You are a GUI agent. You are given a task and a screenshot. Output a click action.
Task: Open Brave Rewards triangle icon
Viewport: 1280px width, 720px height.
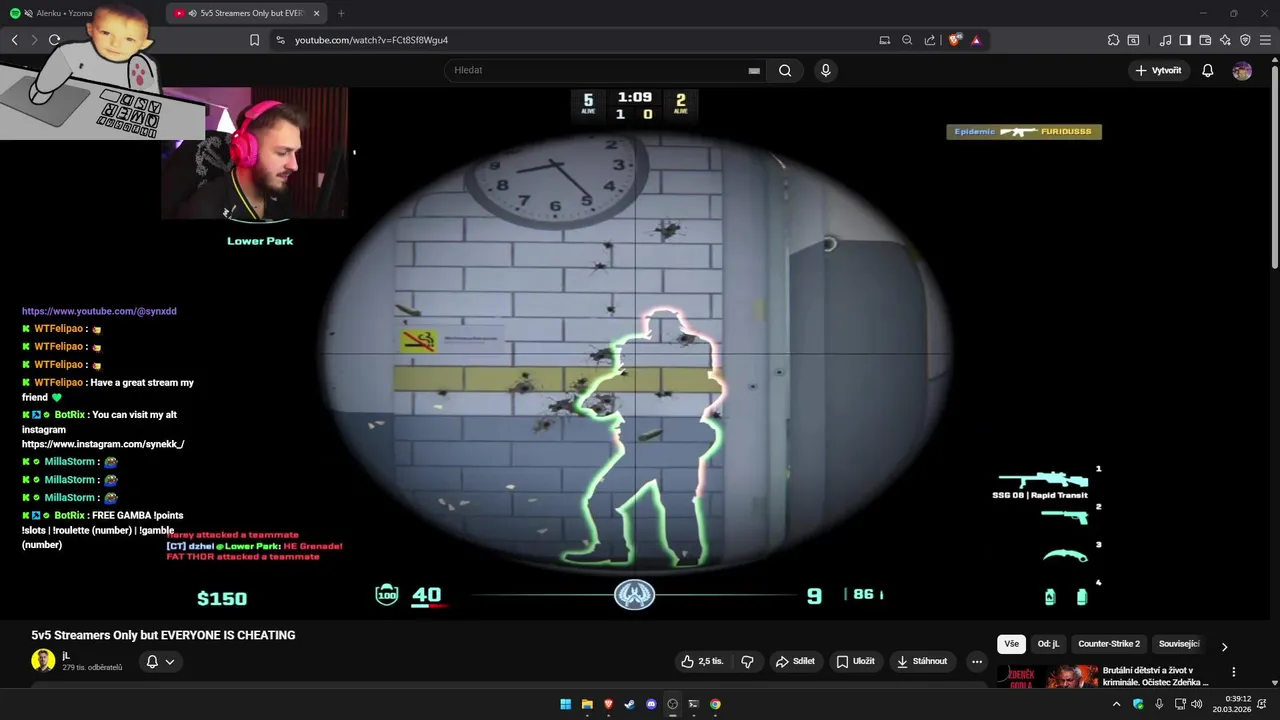point(976,40)
